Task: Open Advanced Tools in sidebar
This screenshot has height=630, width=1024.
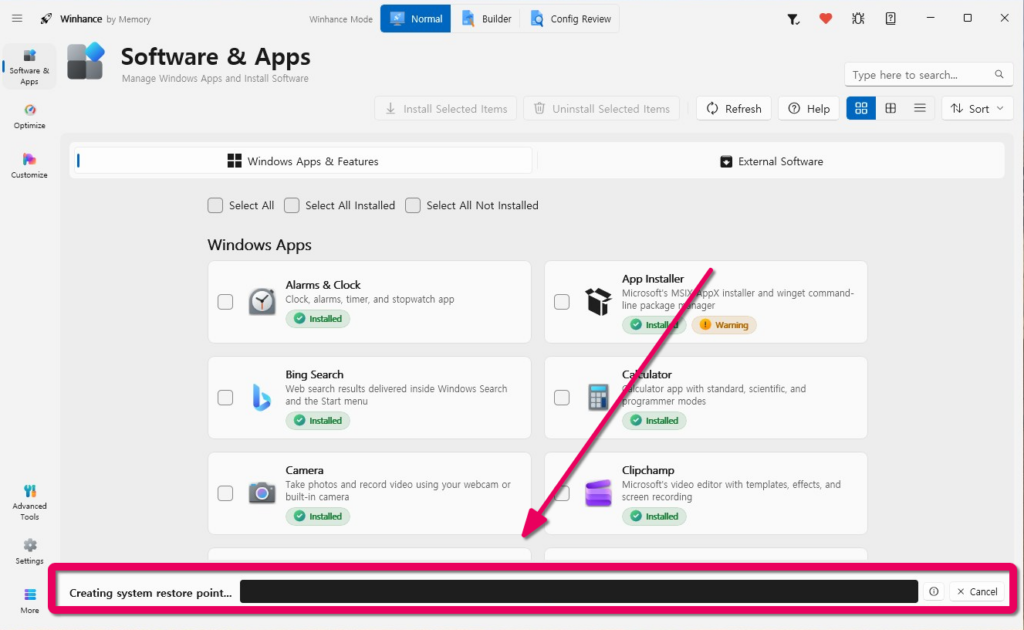Action: (x=29, y=502)
